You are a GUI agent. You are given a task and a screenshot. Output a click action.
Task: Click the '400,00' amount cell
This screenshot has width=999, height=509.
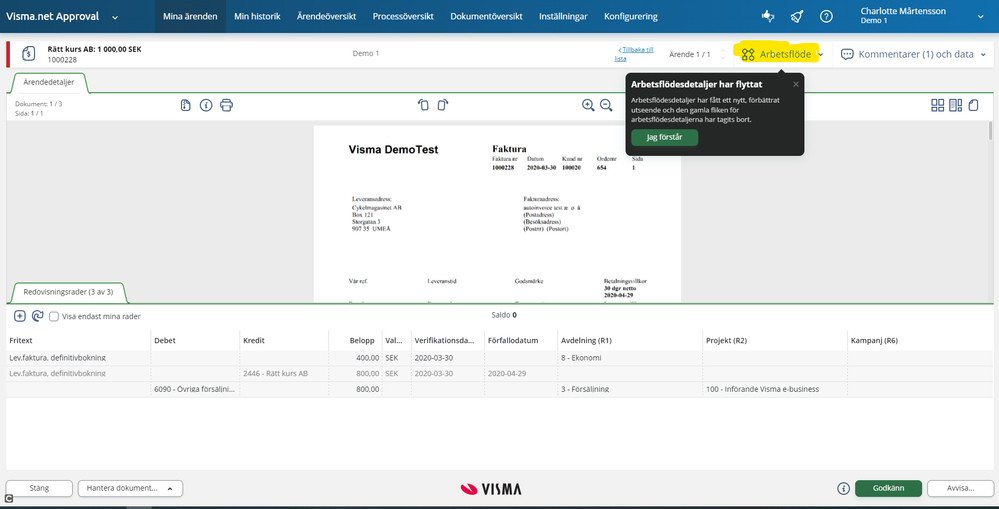click(355, 358)
